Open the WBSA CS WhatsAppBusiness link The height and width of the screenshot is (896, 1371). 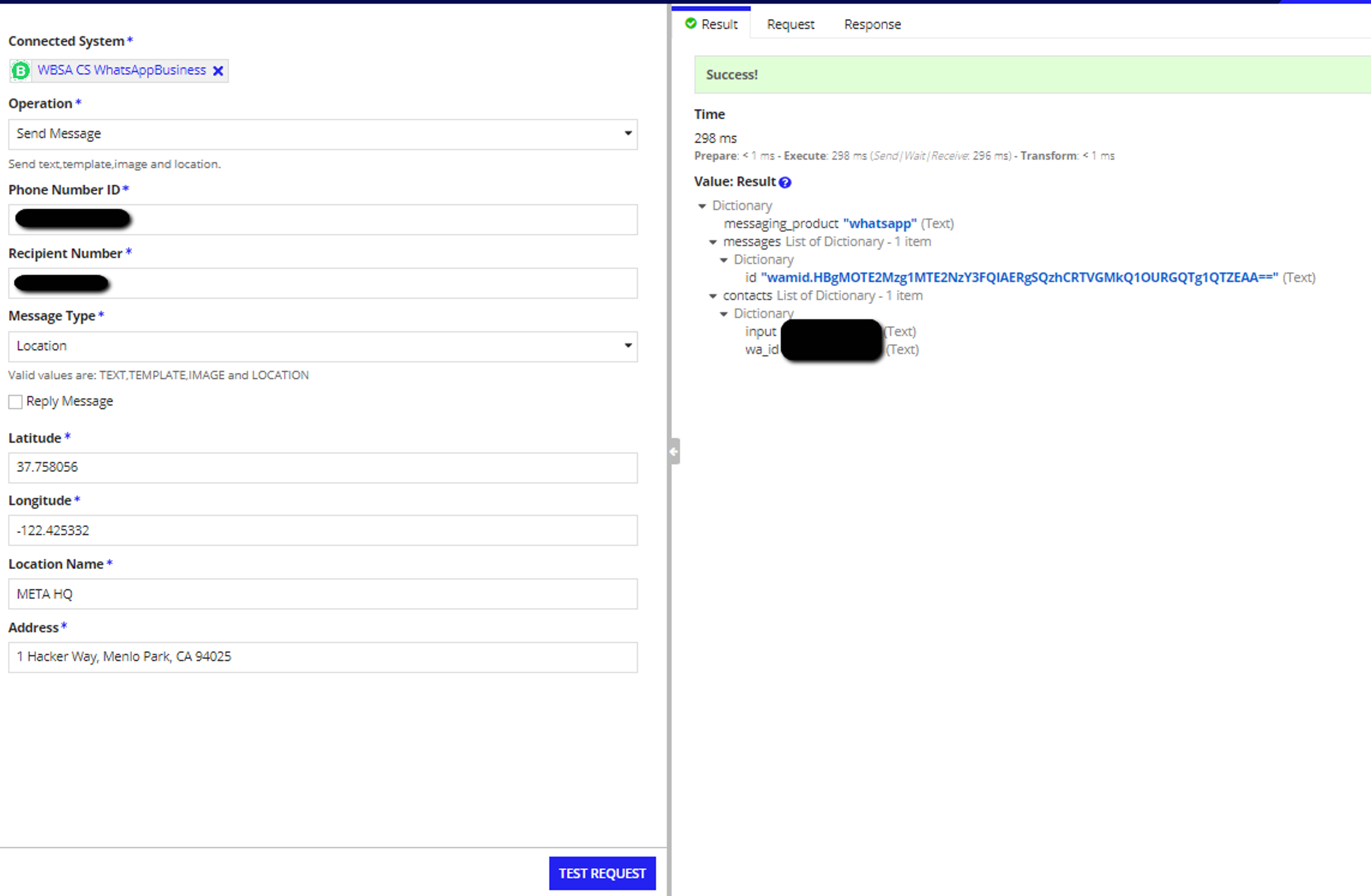pos(121,70)
